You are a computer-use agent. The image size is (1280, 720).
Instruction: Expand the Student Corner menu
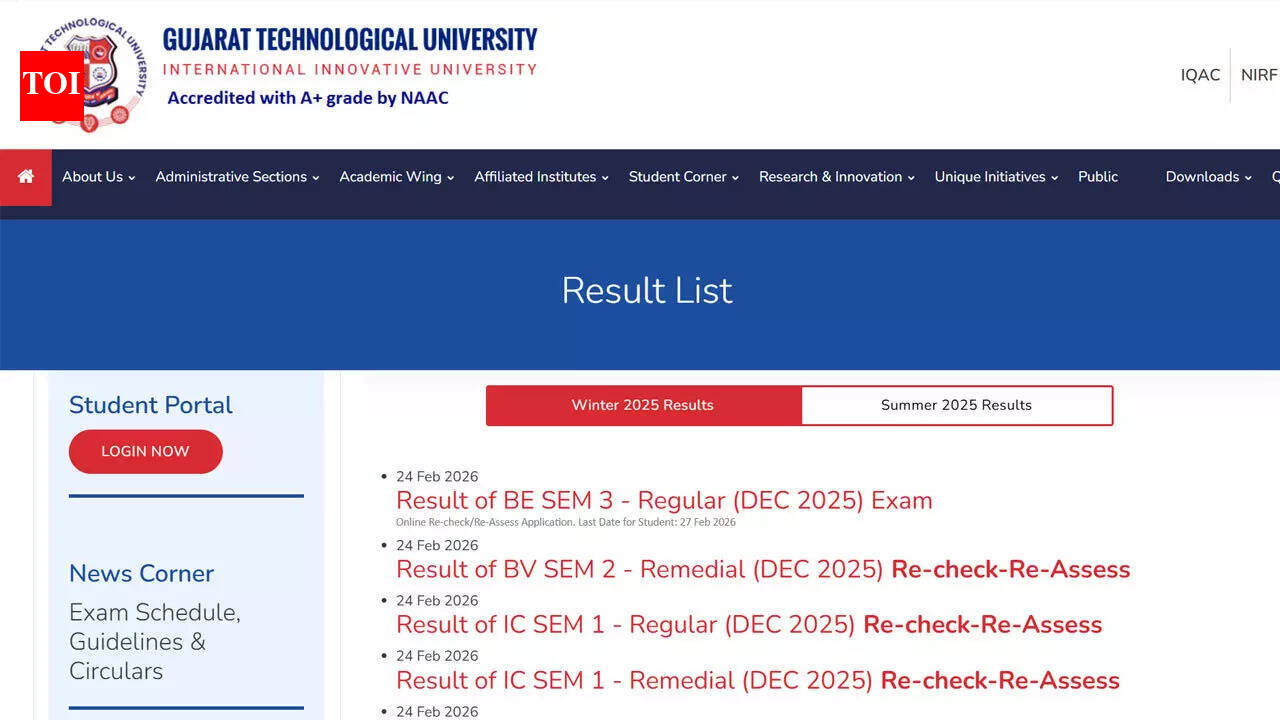(683, 177)
